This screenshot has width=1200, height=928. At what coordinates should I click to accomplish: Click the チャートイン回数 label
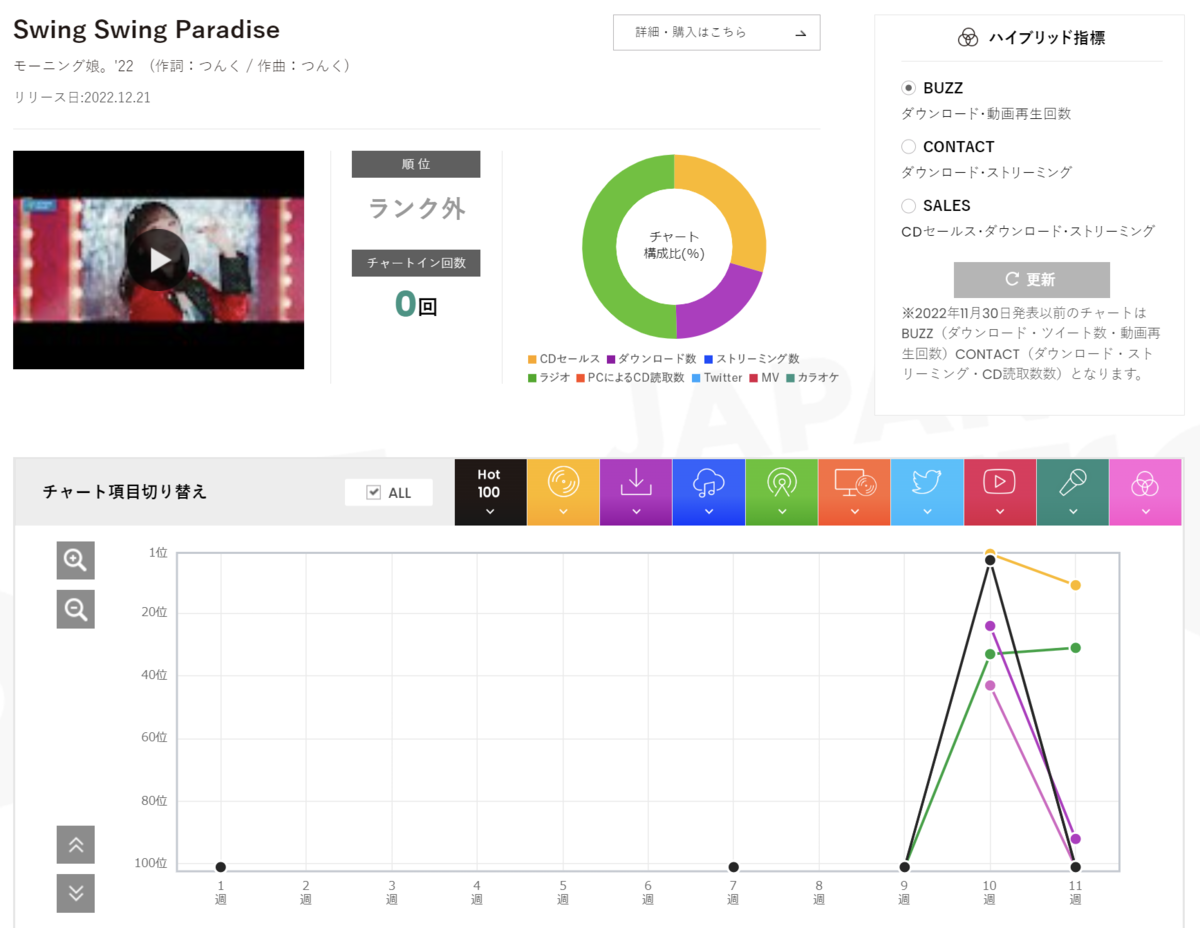416,263
